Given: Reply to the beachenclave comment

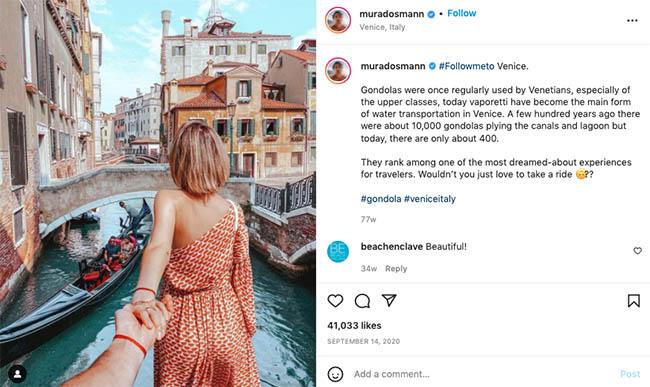Looking at the screenshot, I should click(396, 268).
